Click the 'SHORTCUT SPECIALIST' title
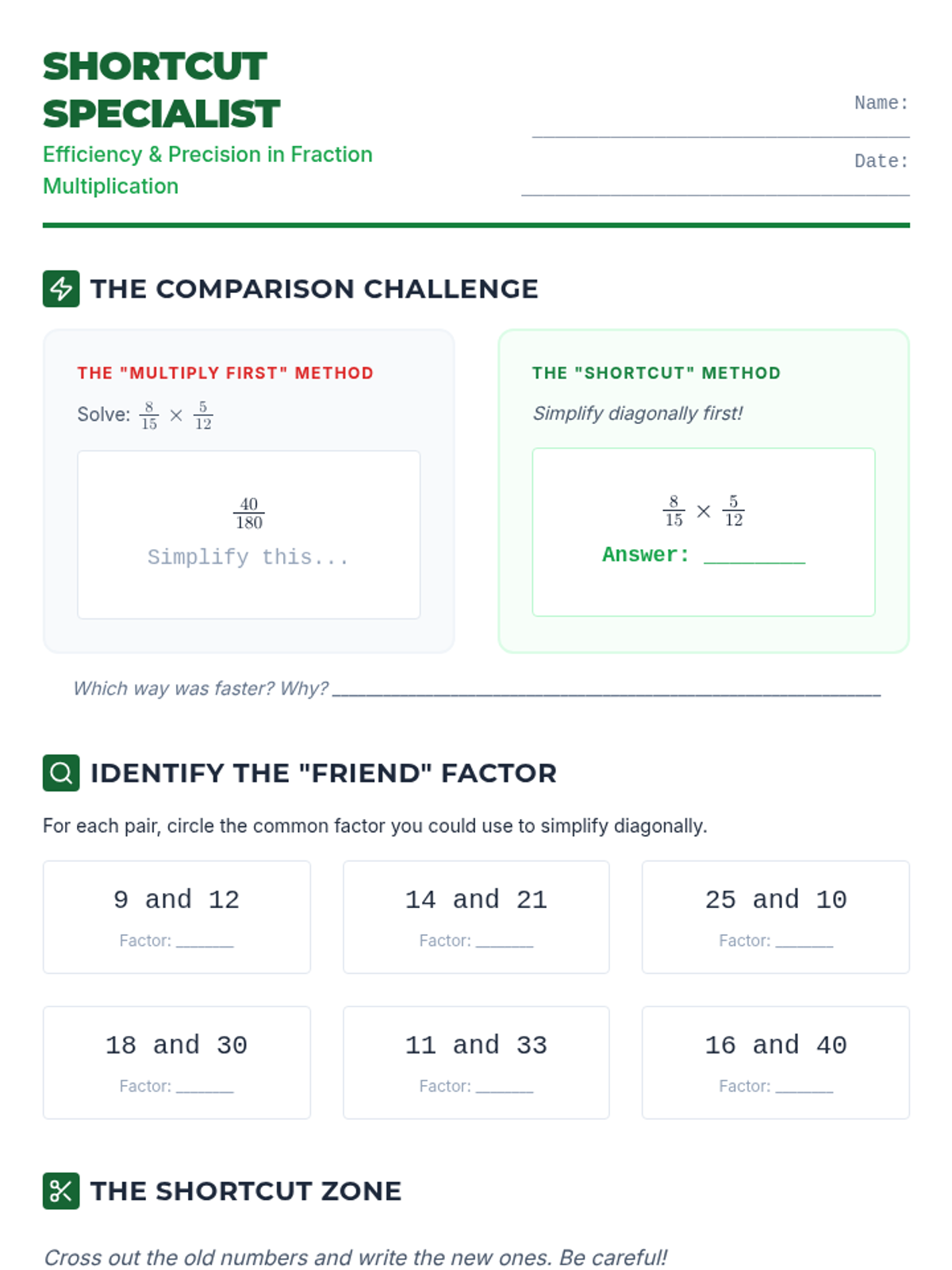 162,90
